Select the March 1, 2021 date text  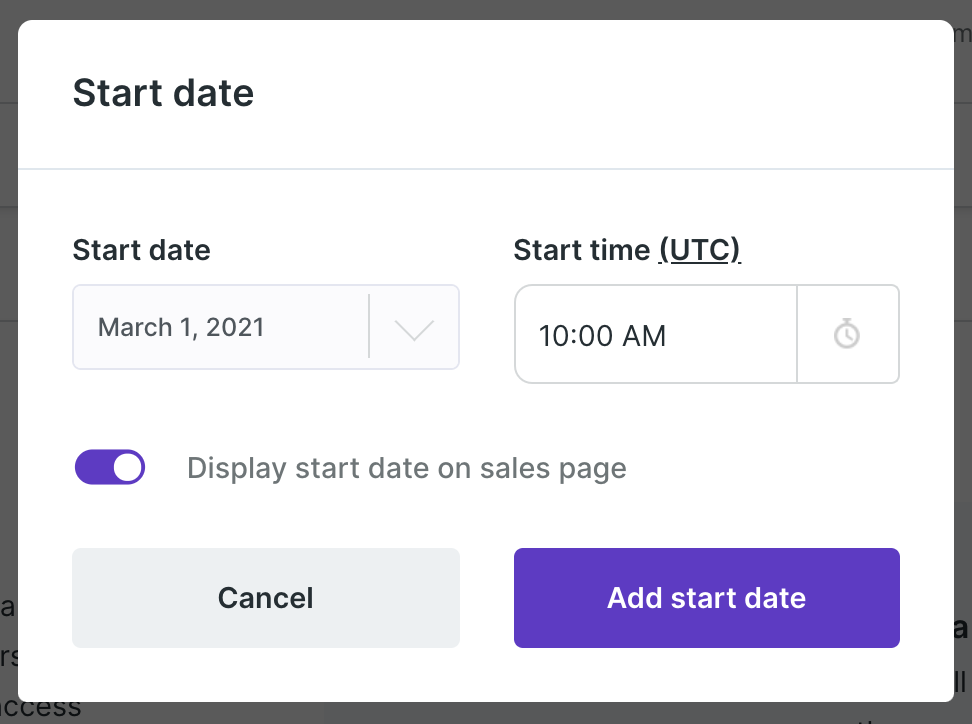pos(180,327)
